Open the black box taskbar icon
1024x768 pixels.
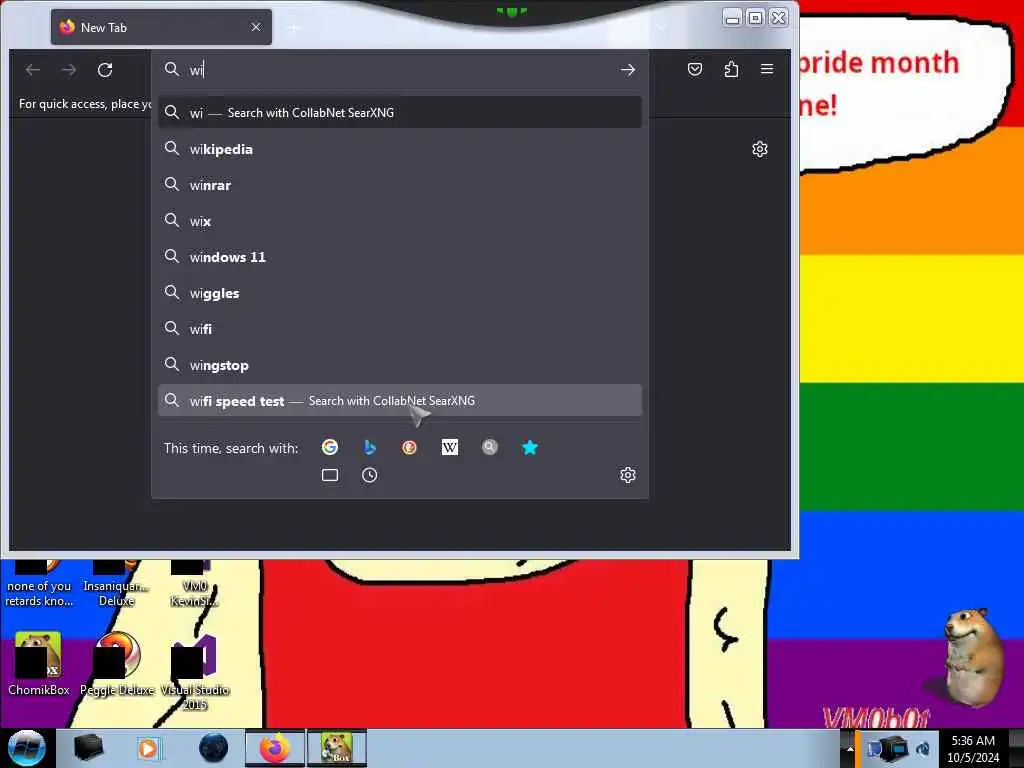point(88,748)
